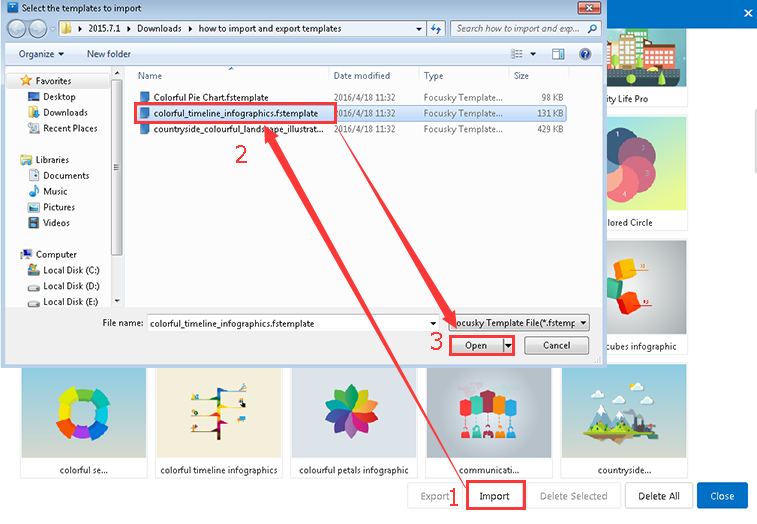
Task: Open the file type filter combo box
Action: coord(519,323)
